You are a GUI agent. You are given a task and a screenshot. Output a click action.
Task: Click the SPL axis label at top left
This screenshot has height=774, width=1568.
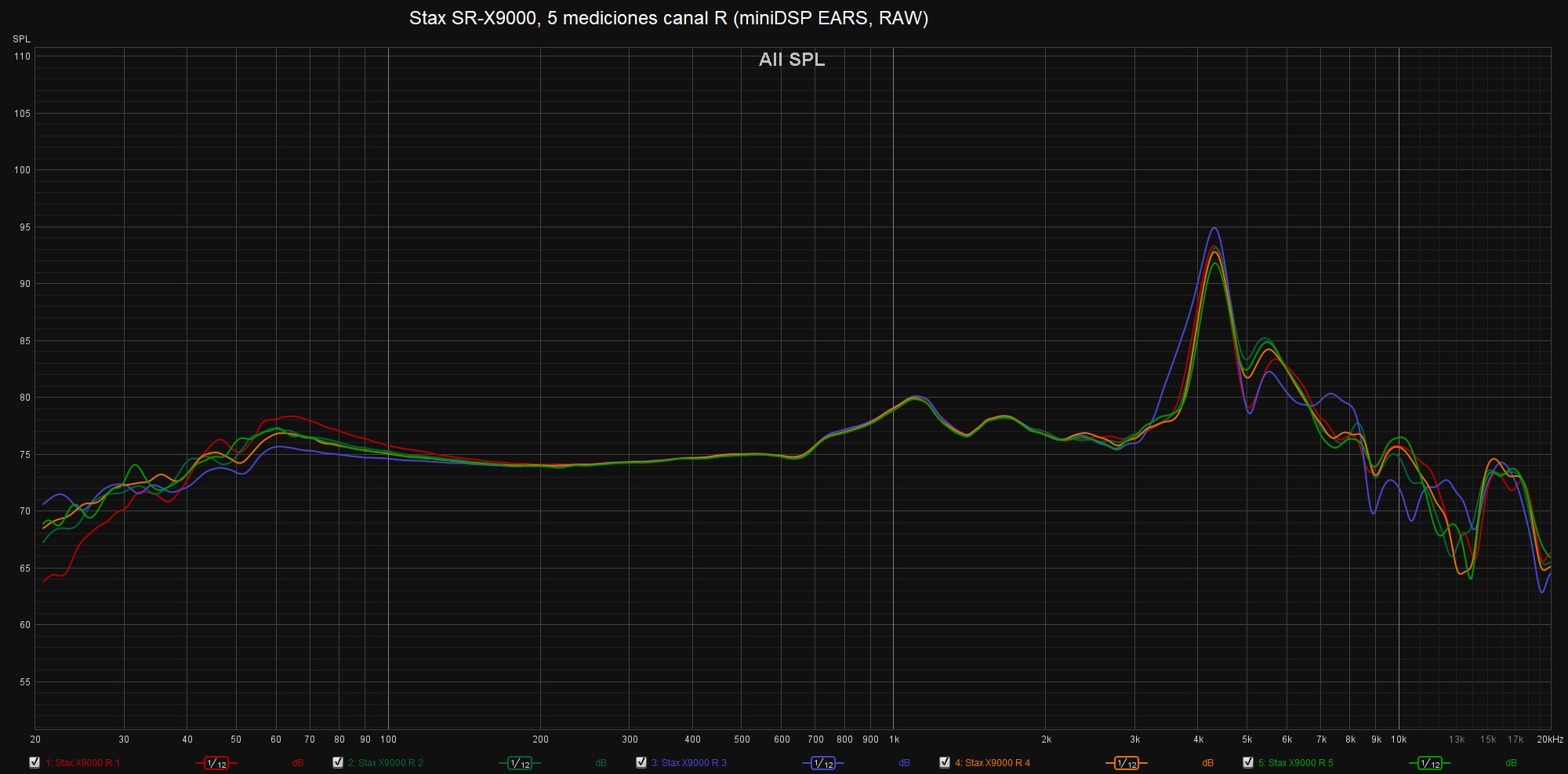tap(21, 39)
